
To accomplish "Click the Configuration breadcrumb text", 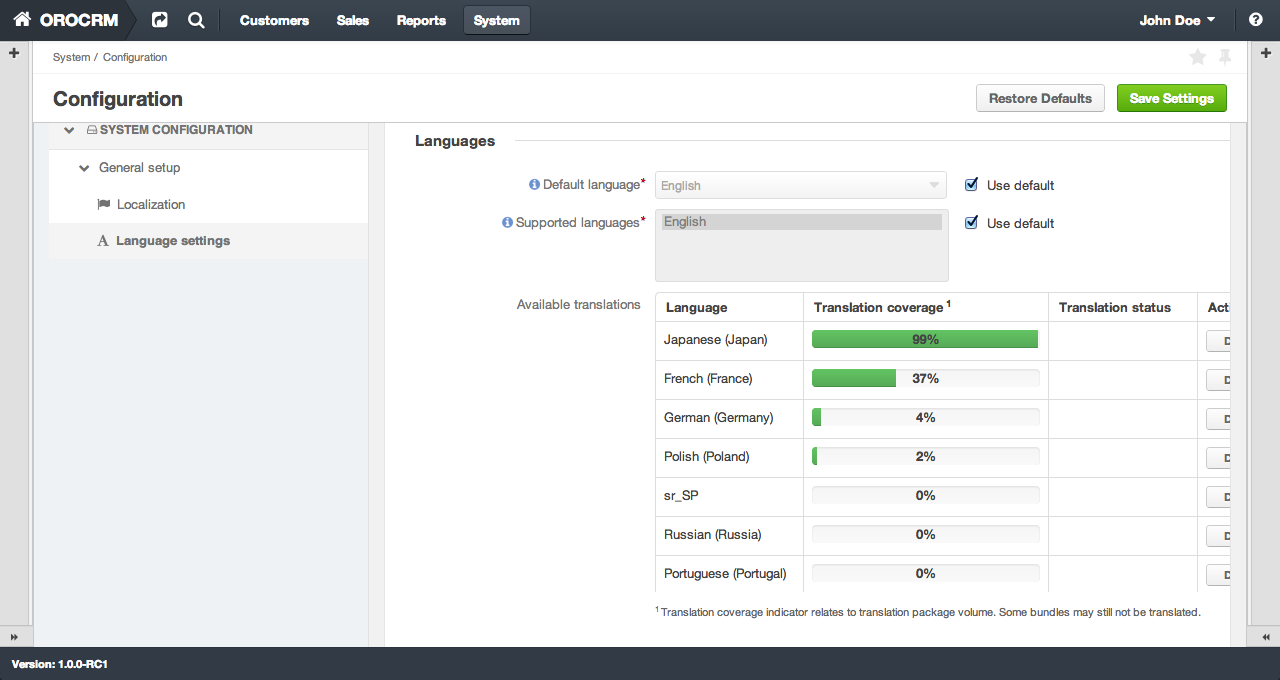I will [135, 57].
